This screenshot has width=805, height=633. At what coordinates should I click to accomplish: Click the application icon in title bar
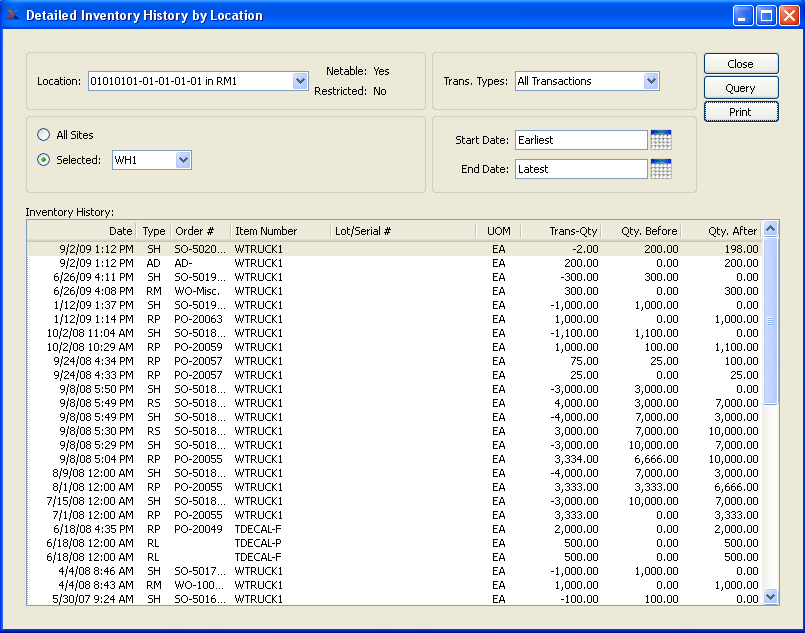(12, 15)
